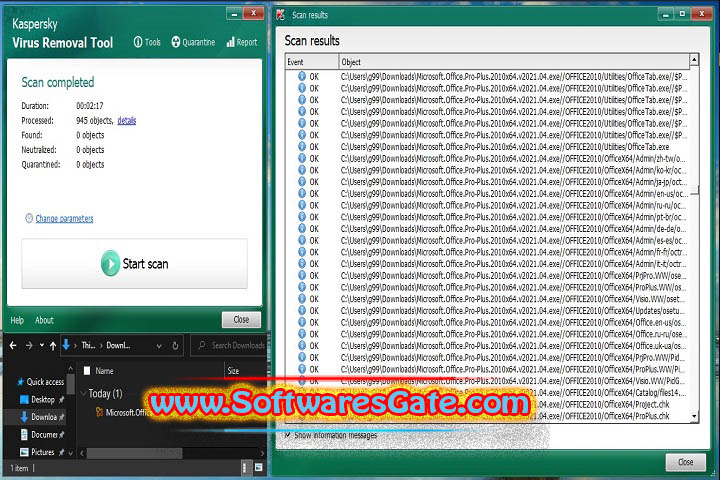Open the Tools menu in Kaspersky

coord(146,43)
